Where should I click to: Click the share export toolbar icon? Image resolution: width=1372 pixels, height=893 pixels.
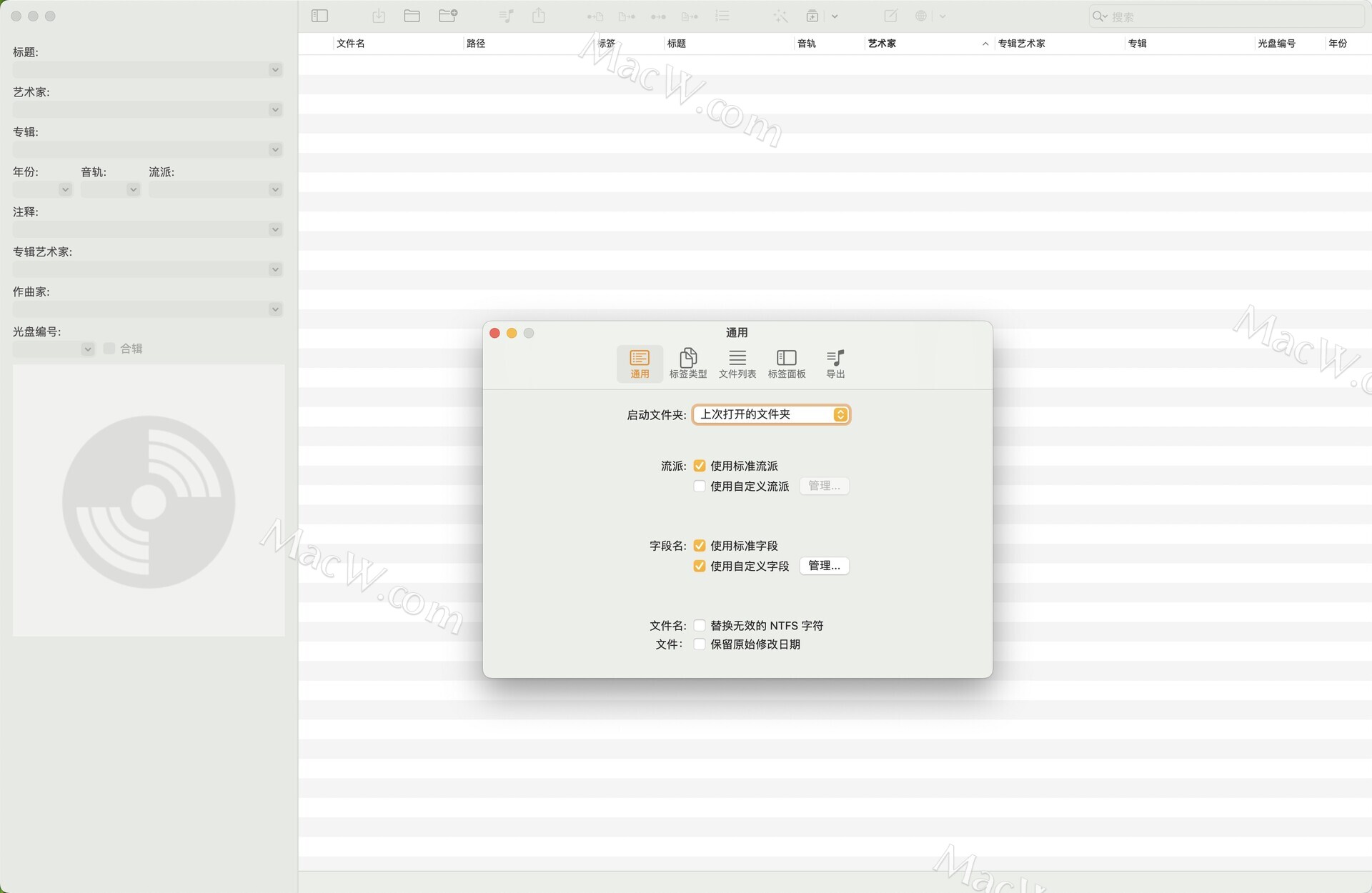coord(539,16)
